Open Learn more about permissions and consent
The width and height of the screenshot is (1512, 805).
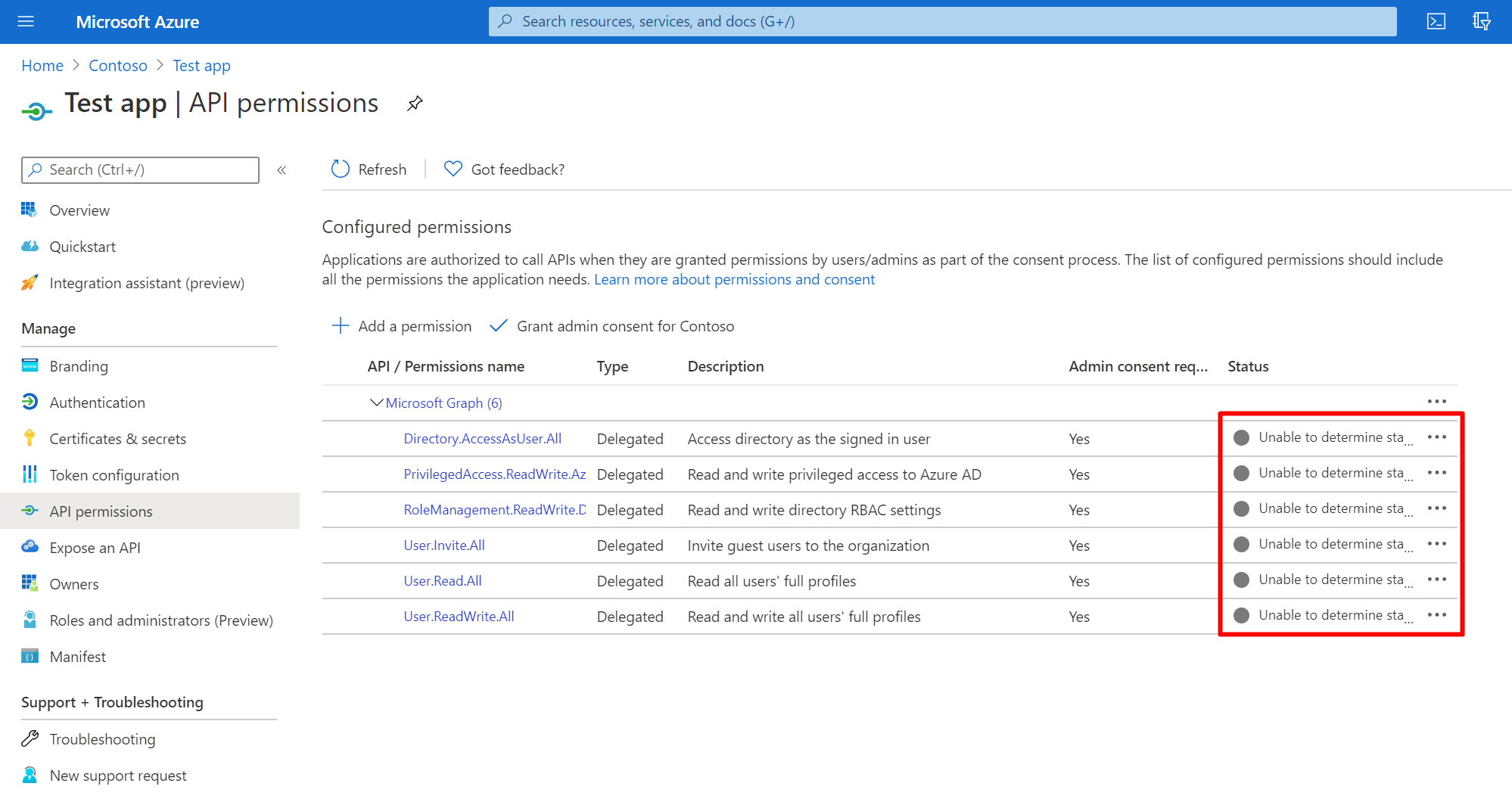click(734, 279)
